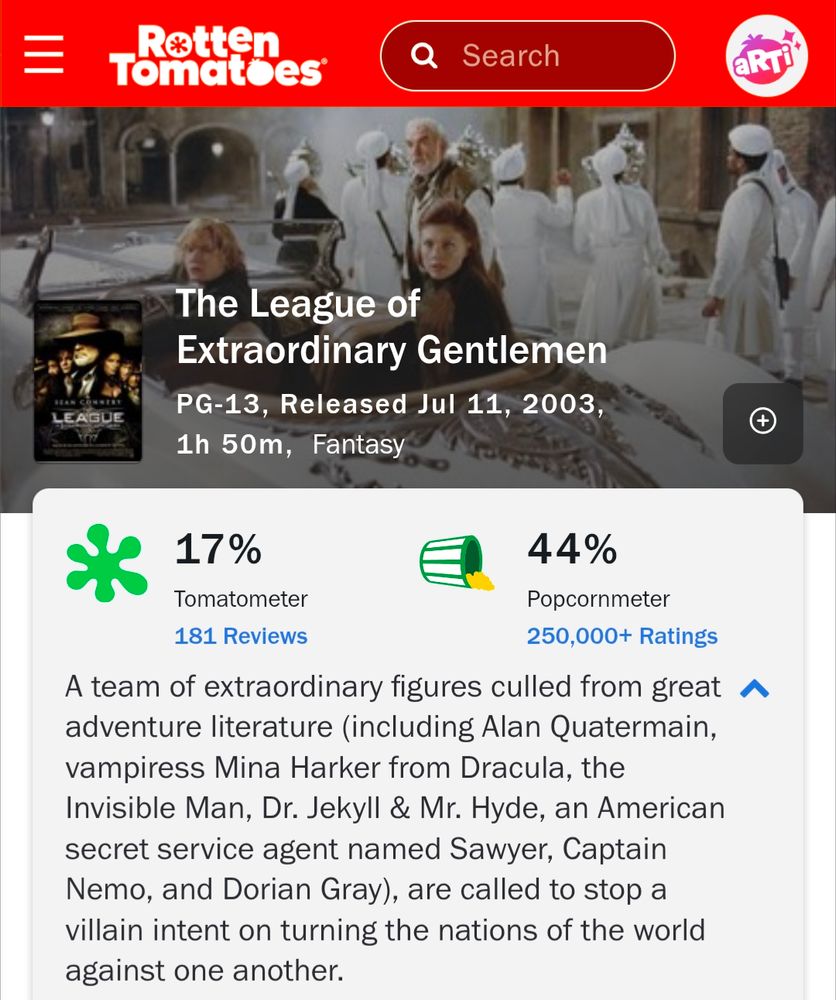Select the 44% Popcornmeter score
Image resolution: width=836 pixels, height=1000 pixels.
pos(572,549)
